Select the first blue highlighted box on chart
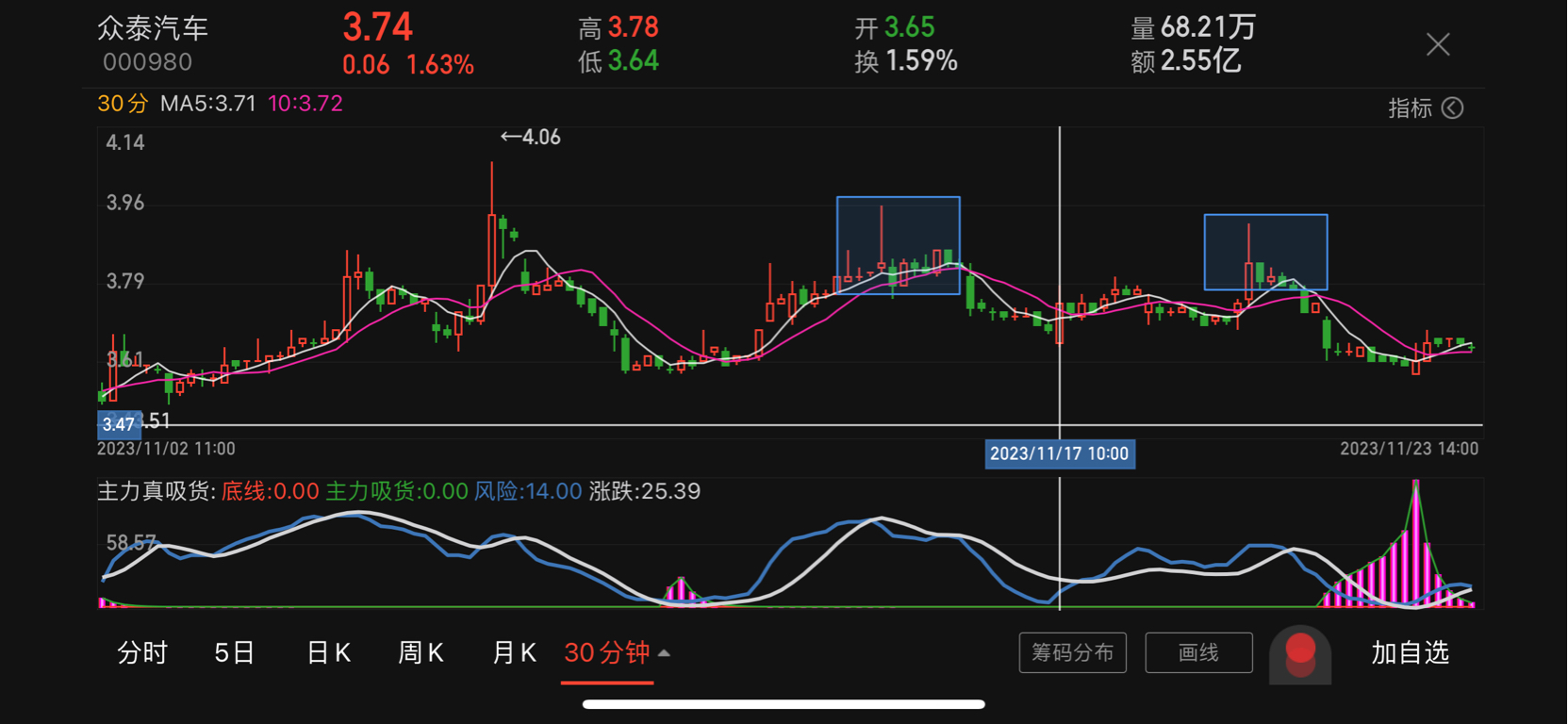The height and width of the screenshot is (724, 1568). pyautogui.click(x=899, y=245)
